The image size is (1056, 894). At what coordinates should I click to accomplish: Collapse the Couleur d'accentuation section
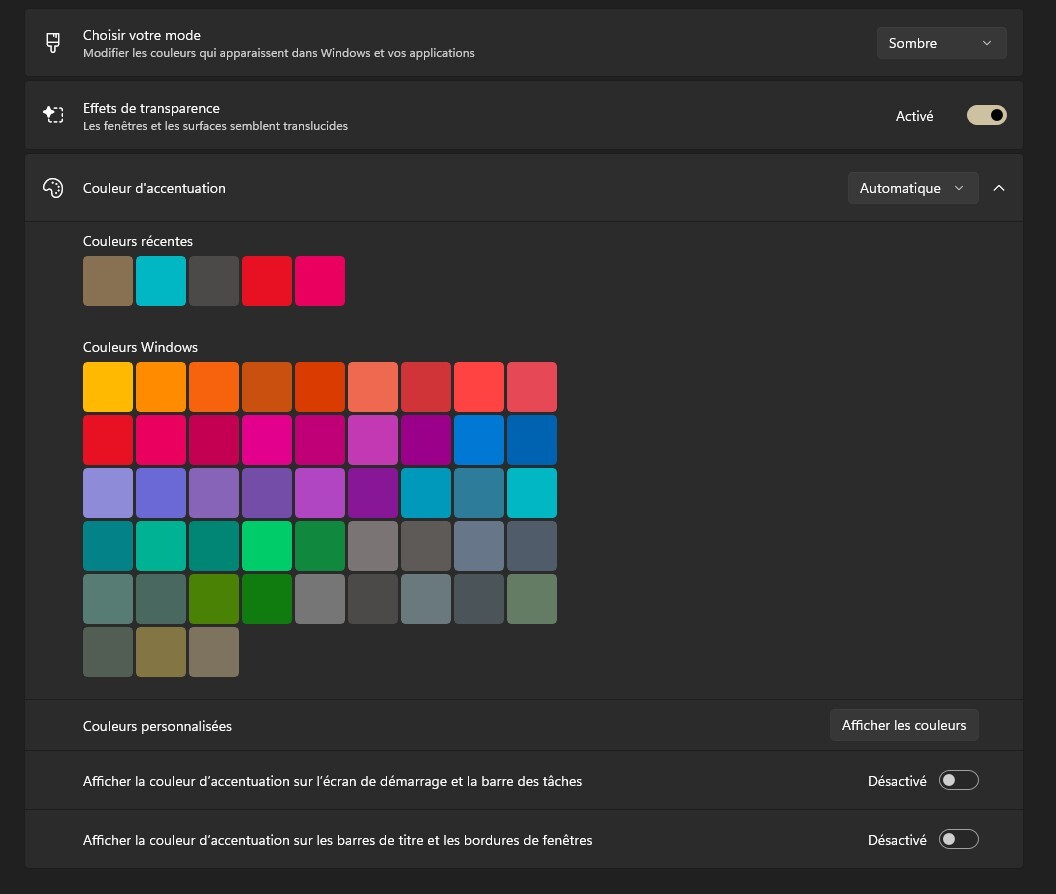999,188
